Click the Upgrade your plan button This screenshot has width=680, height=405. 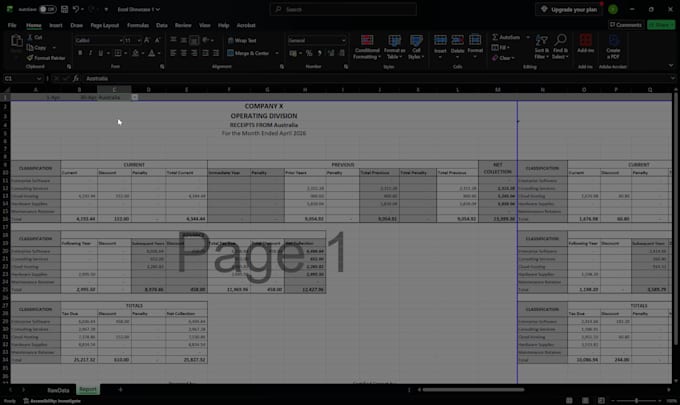(569, 9)
